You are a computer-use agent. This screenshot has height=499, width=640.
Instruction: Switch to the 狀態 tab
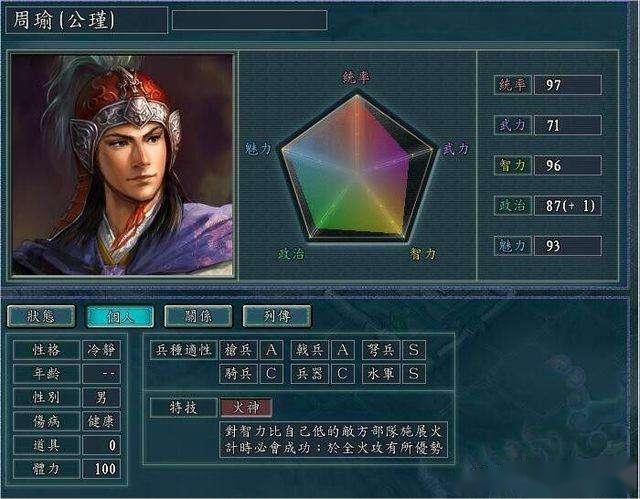41,316
